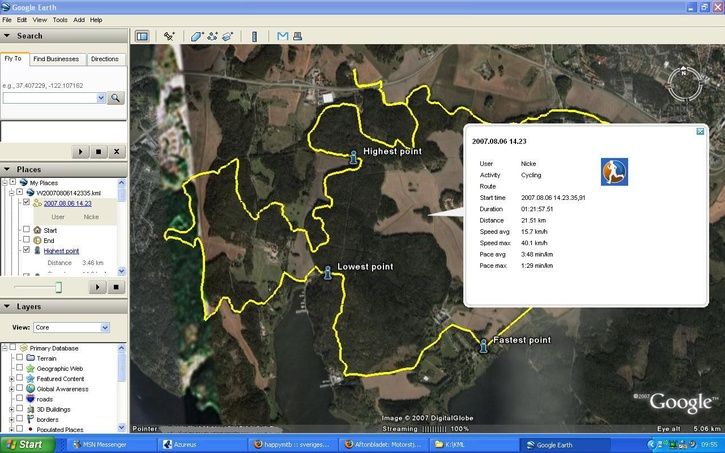This screenshot has height=453, width=725.
Task: Toggle the sidebar panel toolbar icon
Action: click(x=141, y=36)
